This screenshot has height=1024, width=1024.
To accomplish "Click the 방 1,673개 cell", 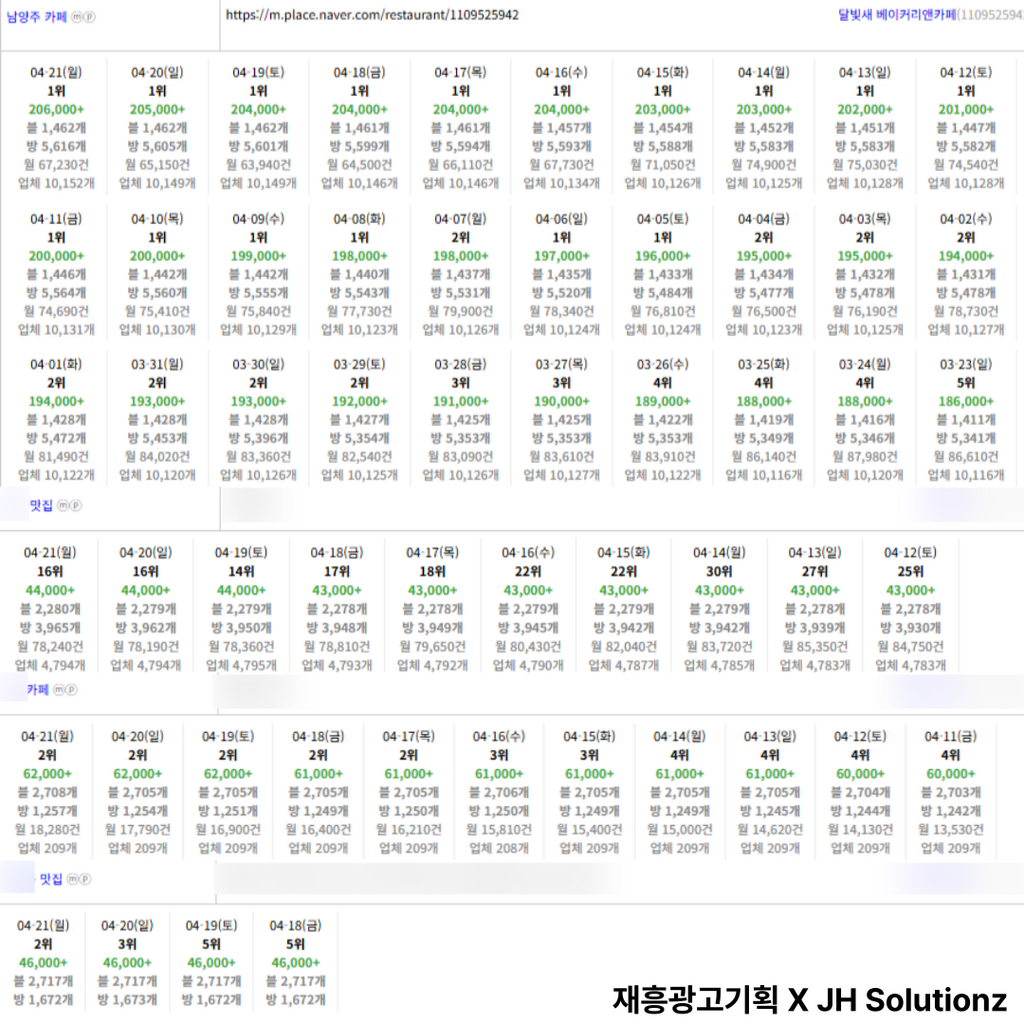I will (127, 1000).
